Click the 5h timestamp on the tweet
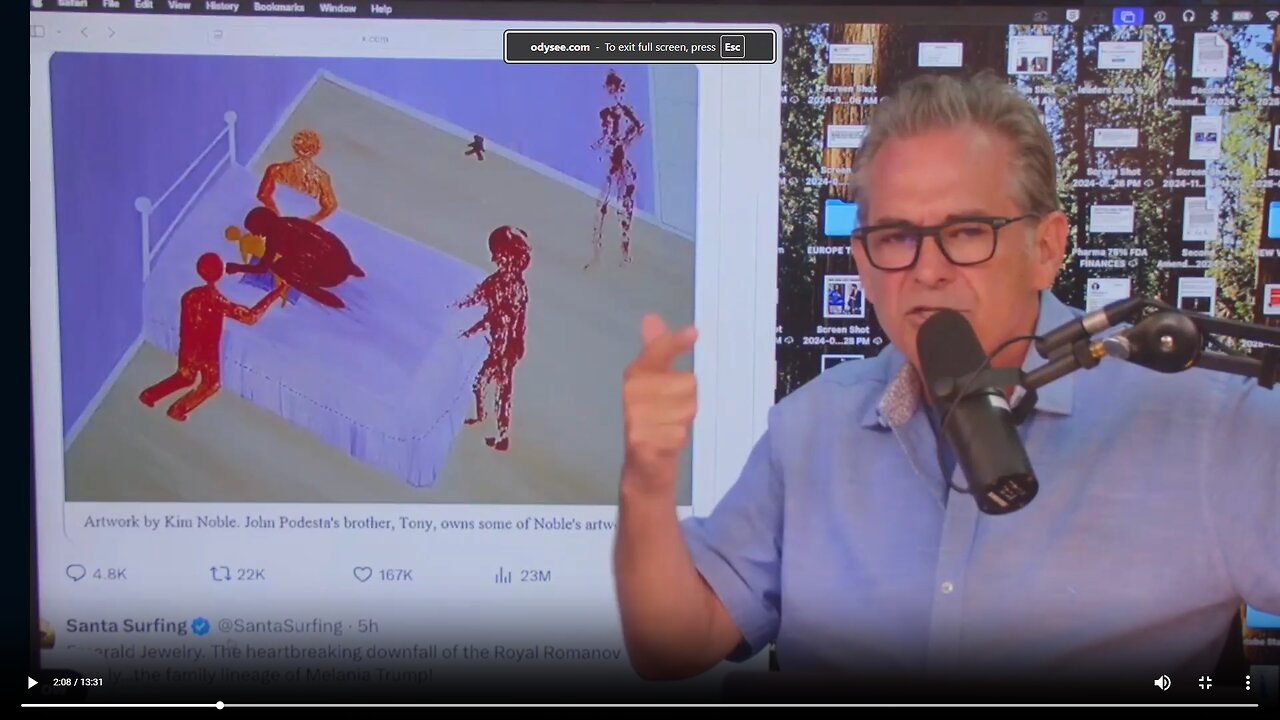The width and height of the screenshot is (1280, 720). [368, 626]
